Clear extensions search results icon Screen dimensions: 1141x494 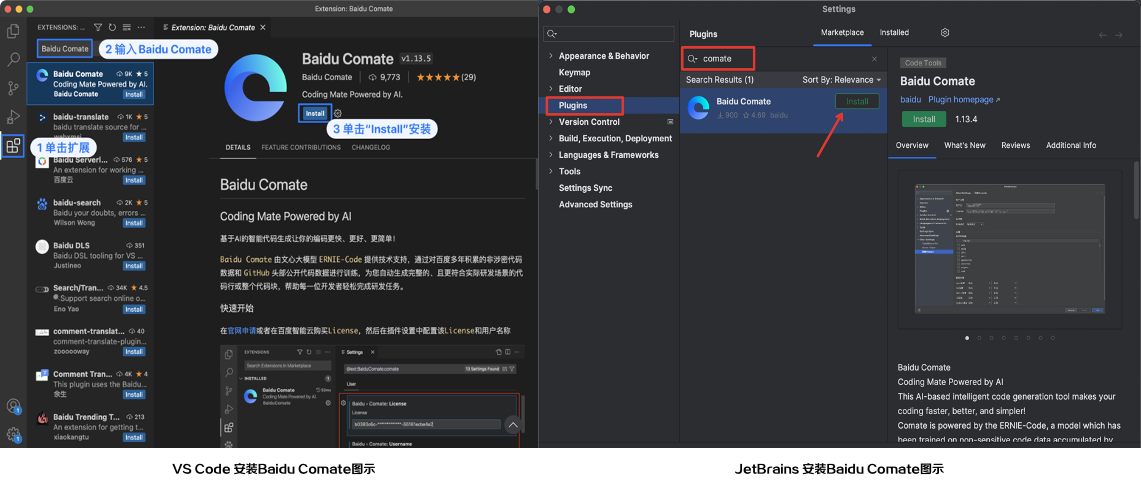click(x=127, y=27)
